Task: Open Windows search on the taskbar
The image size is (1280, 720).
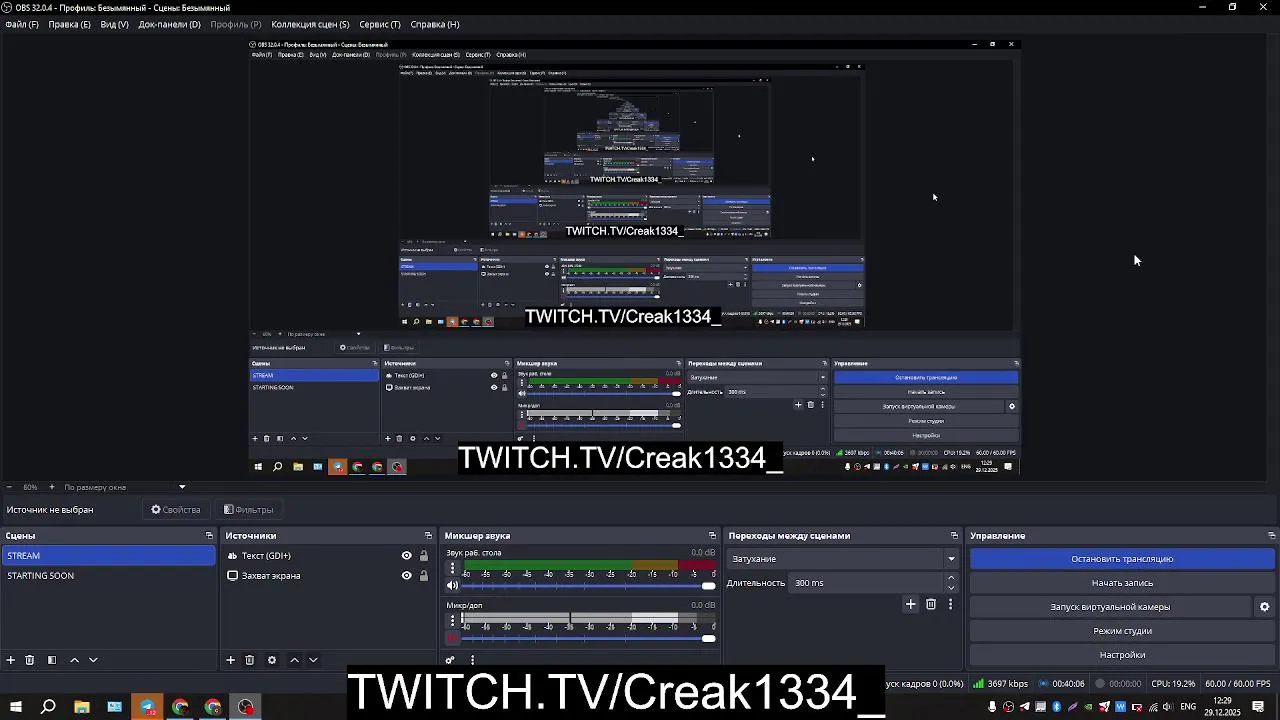Action: click(48, 707)
